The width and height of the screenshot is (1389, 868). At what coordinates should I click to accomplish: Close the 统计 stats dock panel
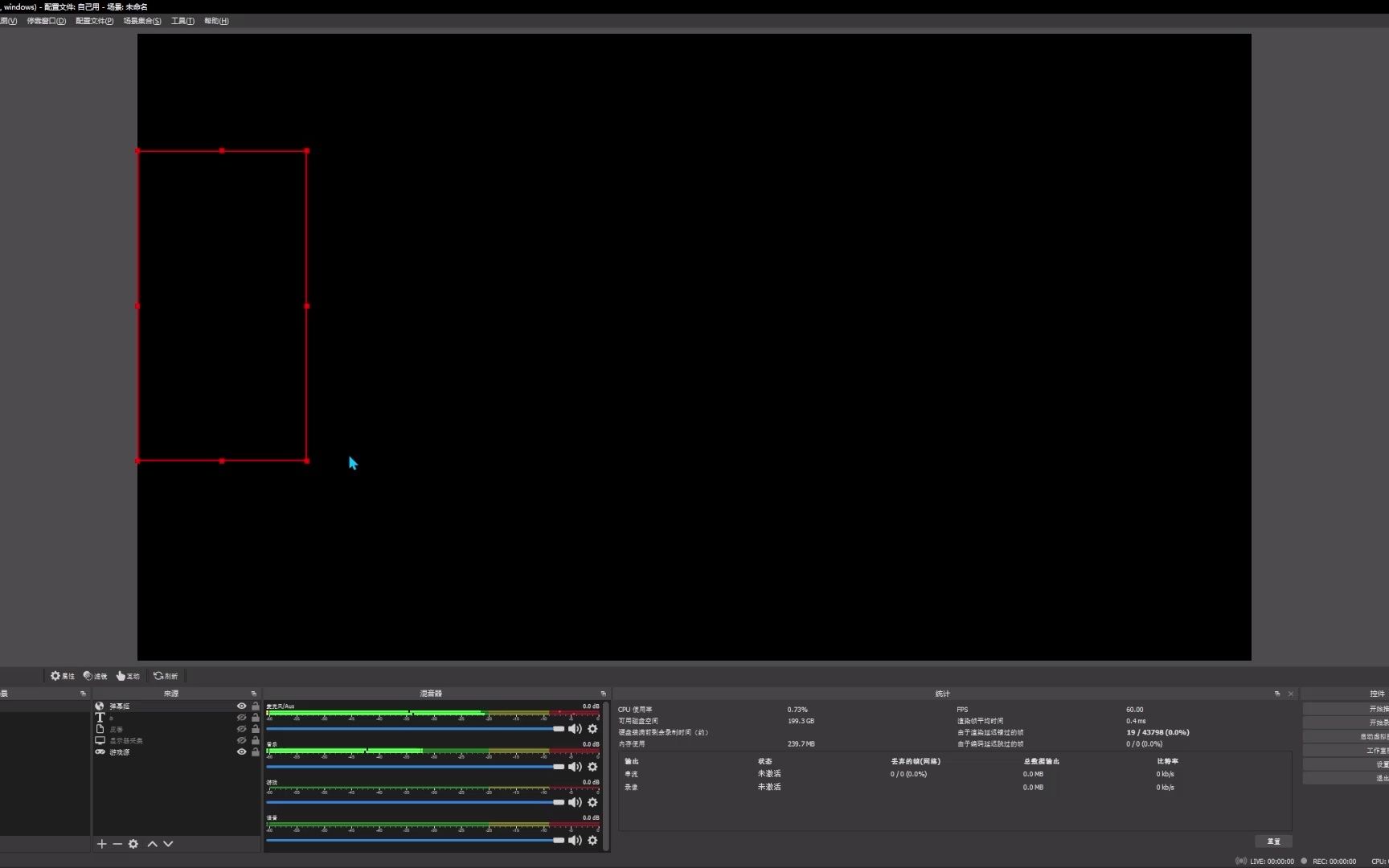(1291, 694)
